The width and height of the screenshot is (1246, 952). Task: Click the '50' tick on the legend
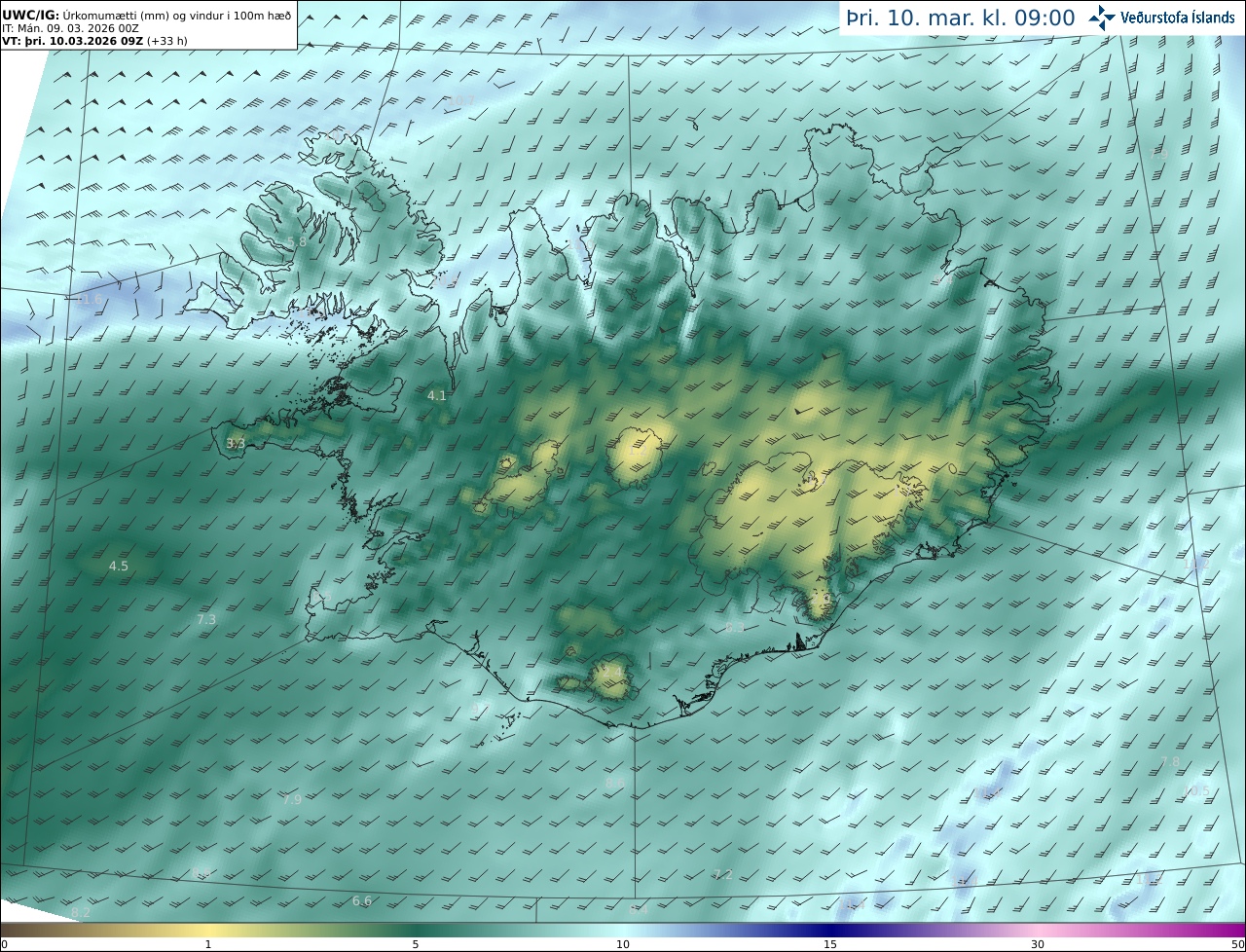coord(1238,945)
